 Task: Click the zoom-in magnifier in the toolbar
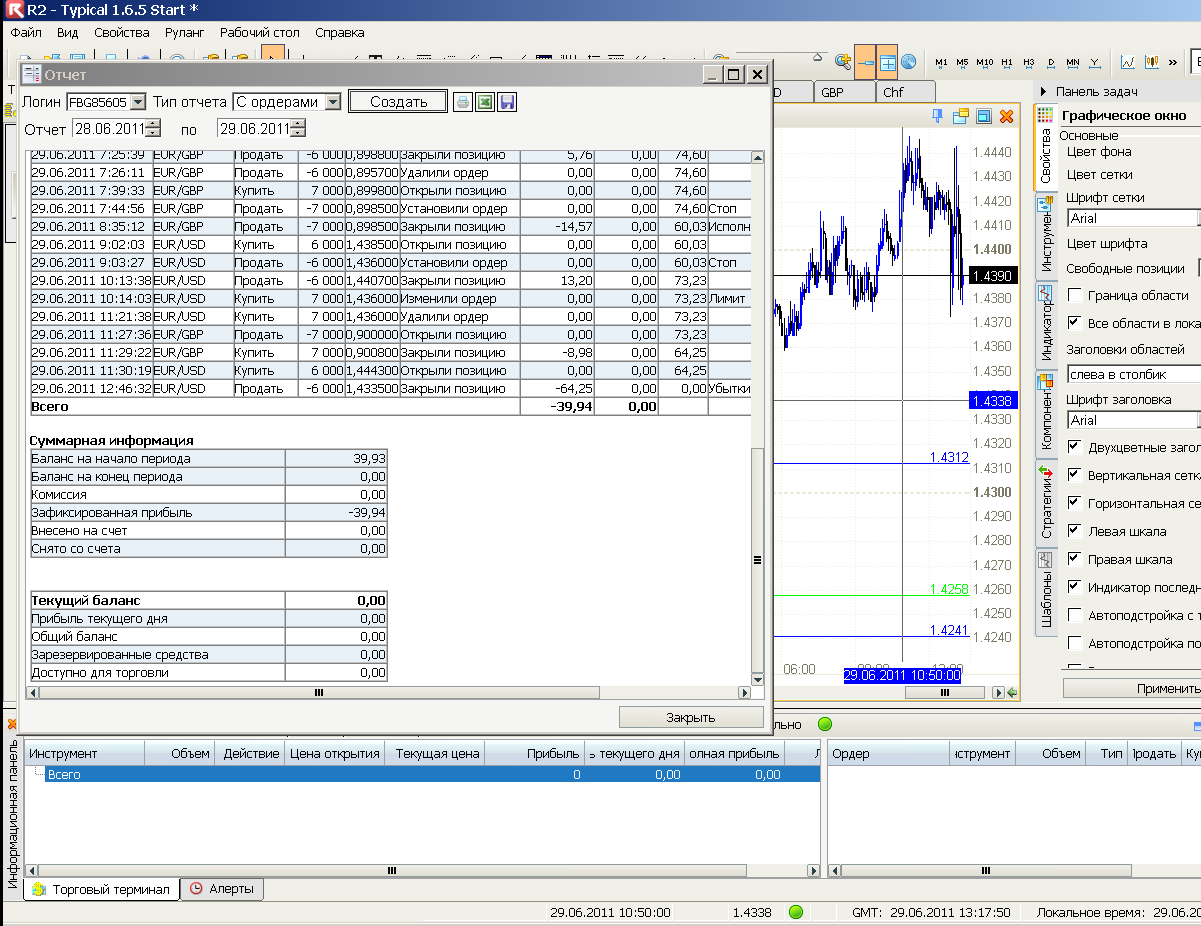843,61
